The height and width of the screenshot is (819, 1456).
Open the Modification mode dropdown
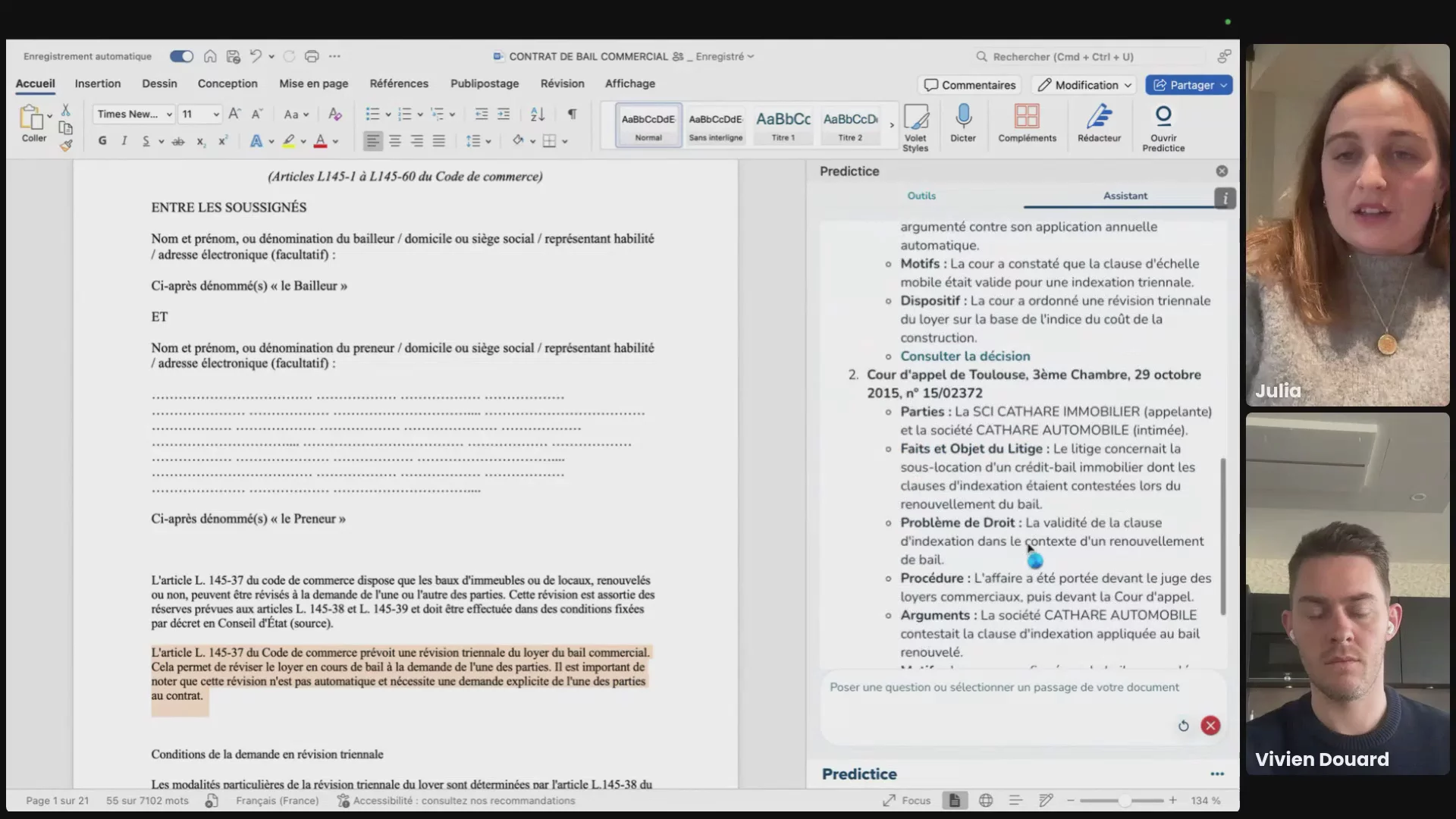pos(1084,85)
